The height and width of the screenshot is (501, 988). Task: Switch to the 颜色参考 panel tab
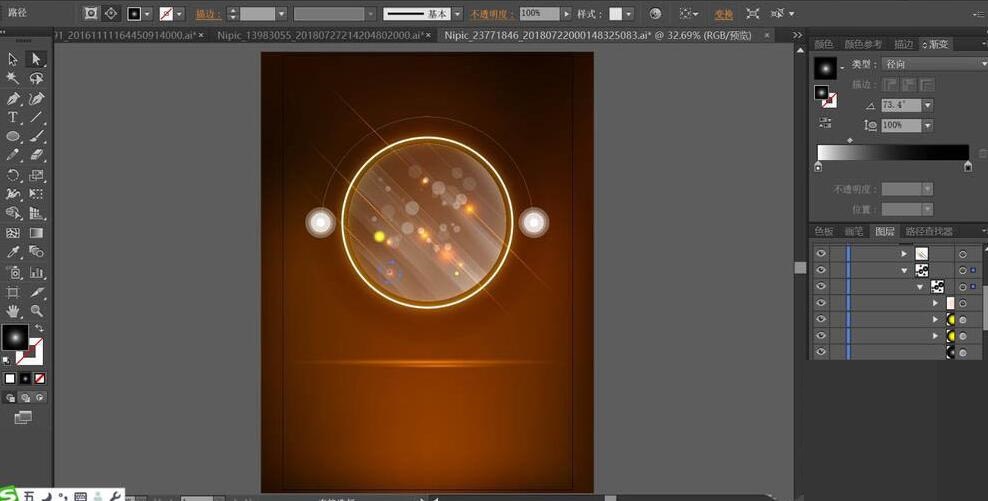[863, 44]
